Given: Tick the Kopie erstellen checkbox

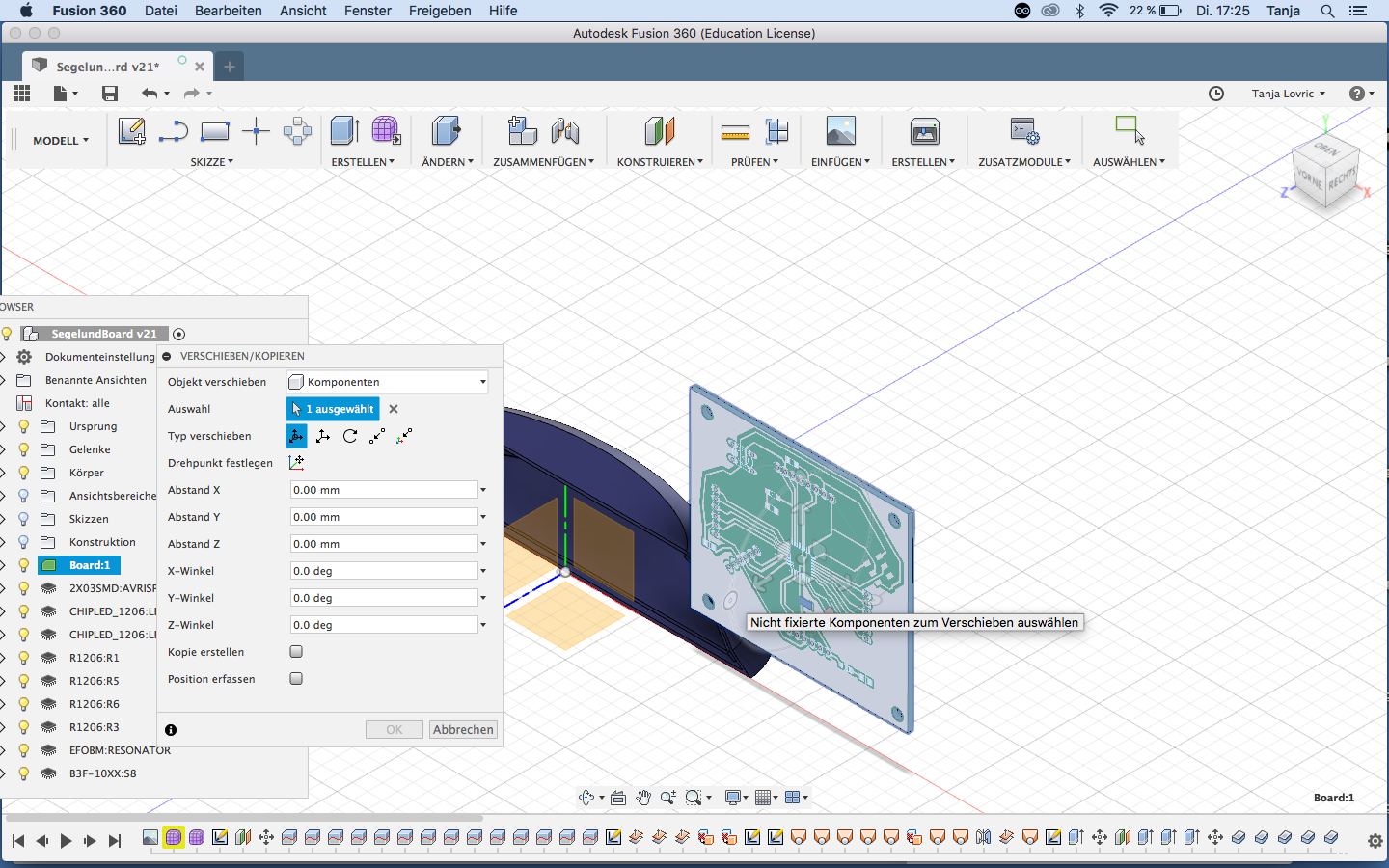Looking at the screenshot, I should [x=296, y=652].
